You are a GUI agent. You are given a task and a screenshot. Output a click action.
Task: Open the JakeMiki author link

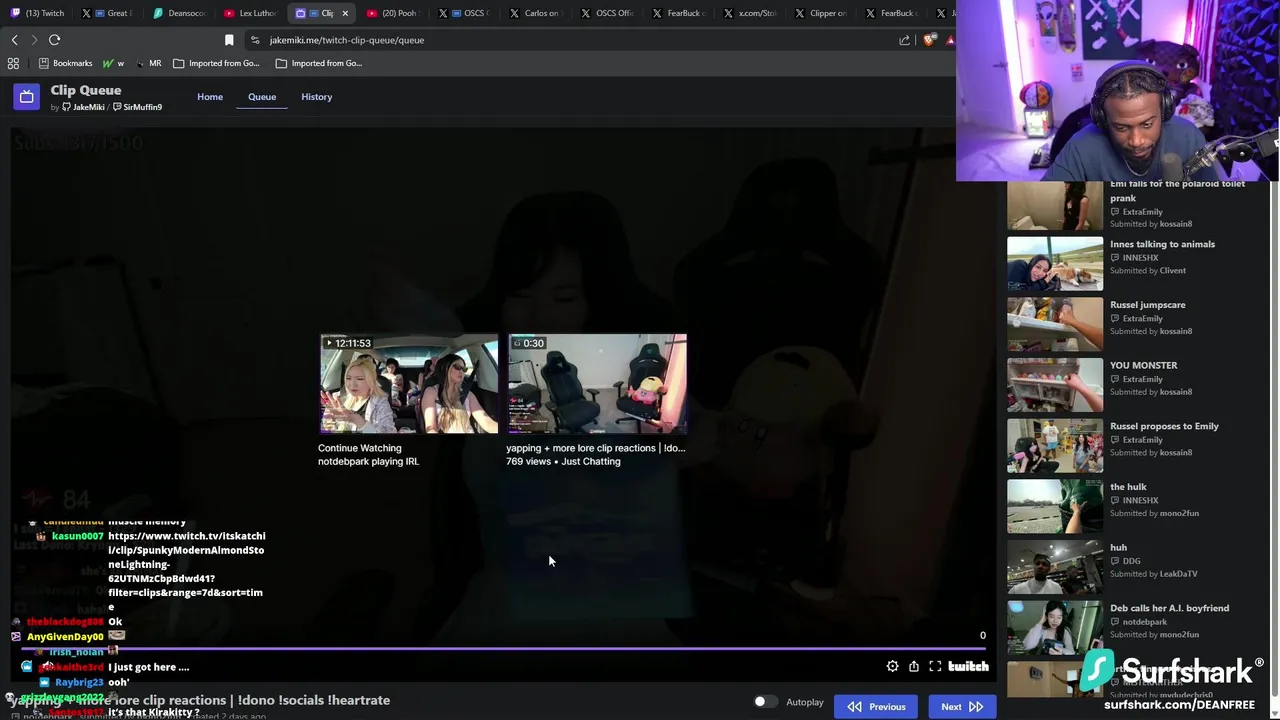tap(84, 107)
